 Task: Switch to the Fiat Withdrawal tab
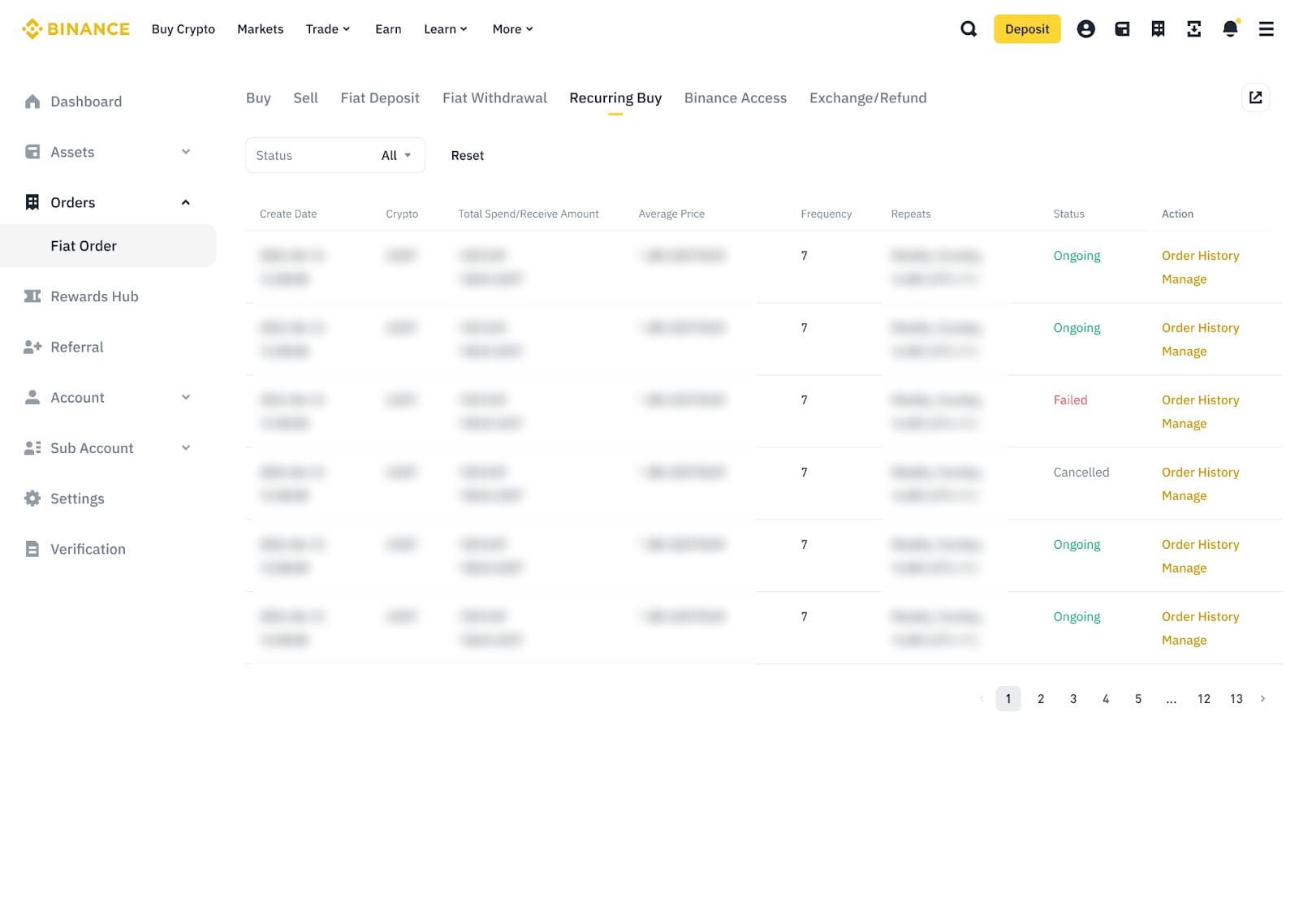[x=494, y=98]
